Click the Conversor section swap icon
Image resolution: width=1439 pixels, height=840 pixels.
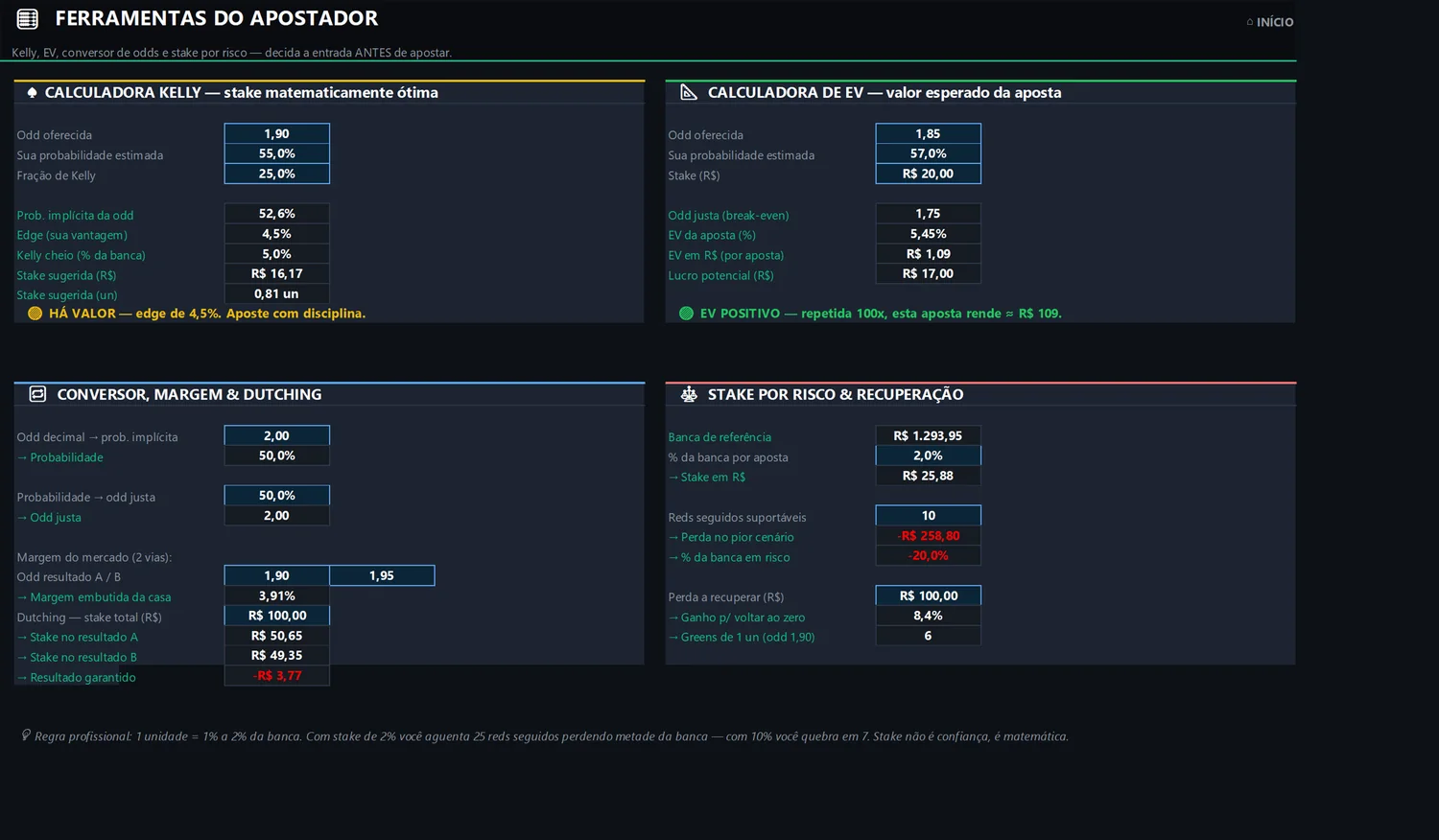pos(37,394)
